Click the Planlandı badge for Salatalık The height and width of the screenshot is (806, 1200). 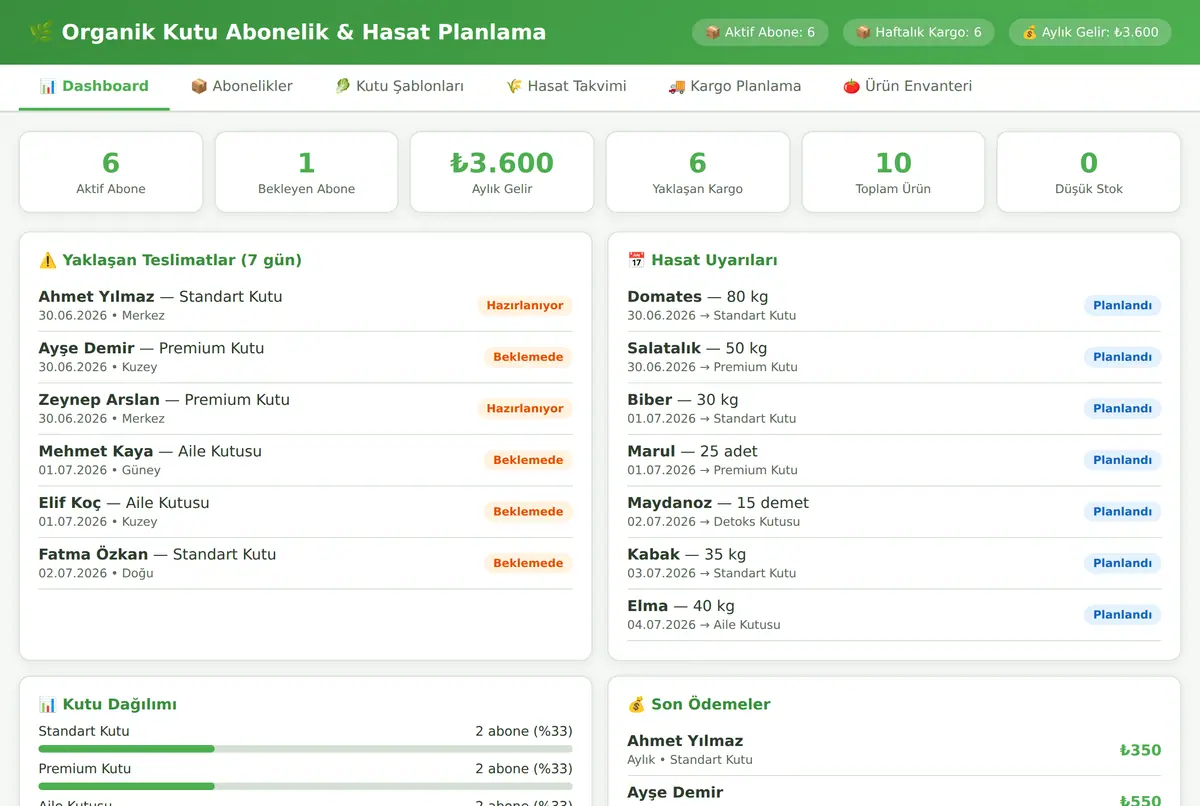click(x=1122, y=357)
